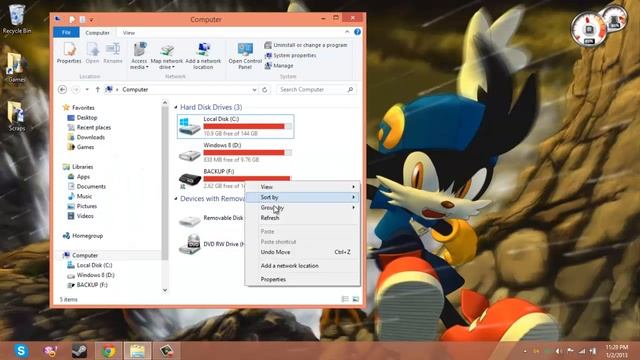
Task: Select the Removable Disk icon
Action: pos(189,220)
